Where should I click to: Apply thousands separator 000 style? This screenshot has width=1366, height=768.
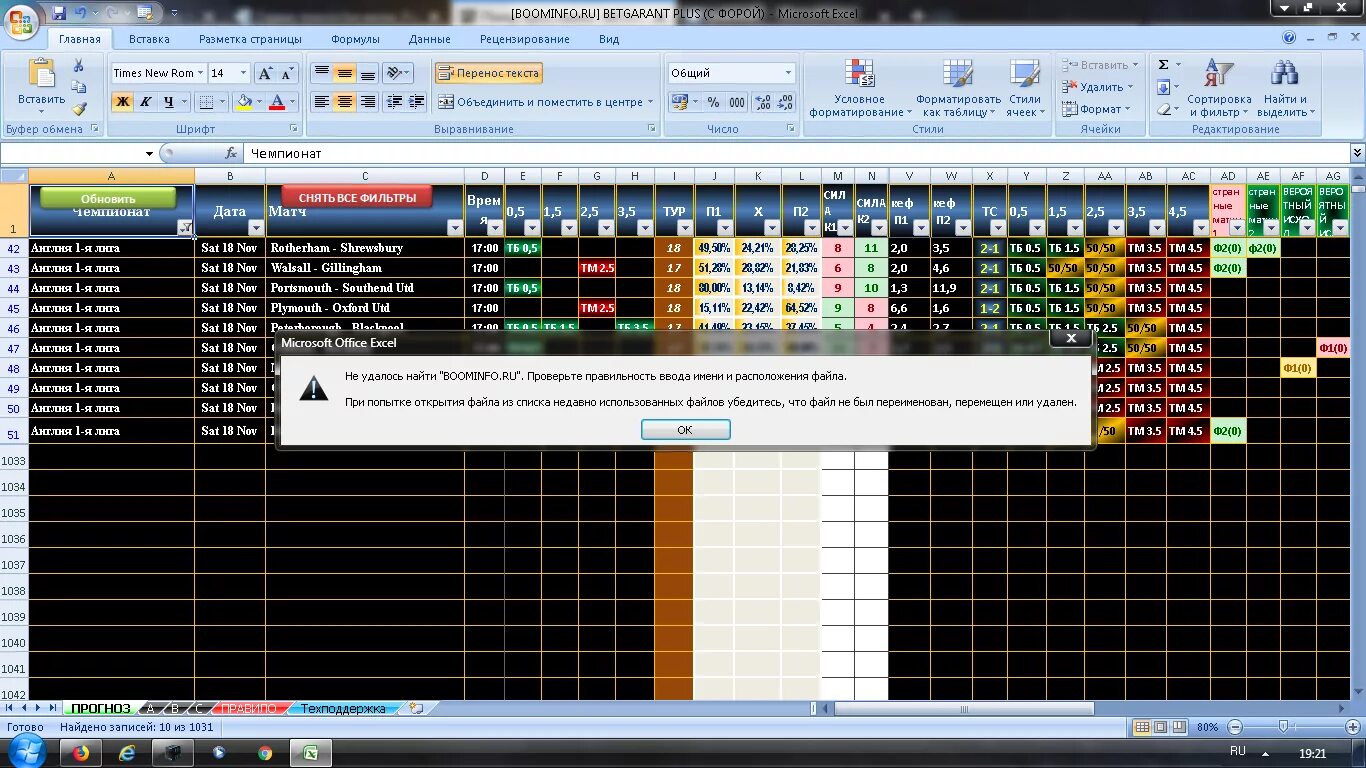(x=737, y=102)
